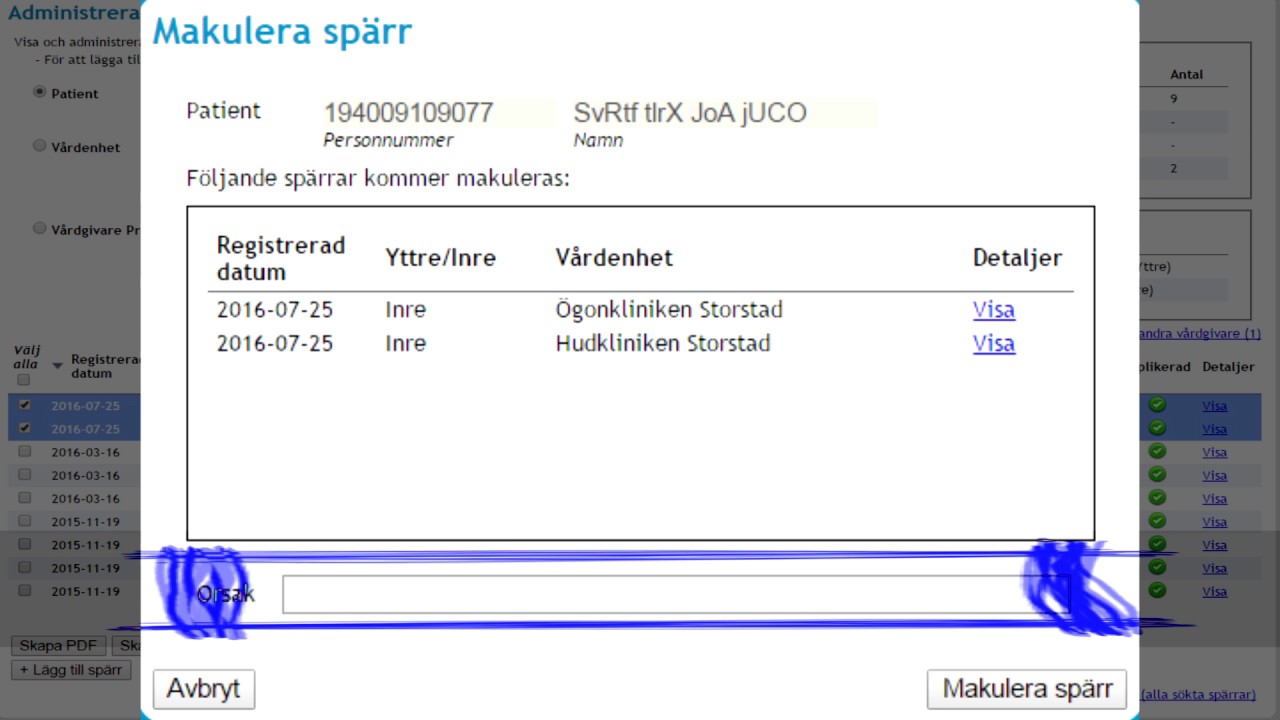This screenshot has height=720, width=1280.
Task: Select the Vårdenhet radio button
Action: (40, 146)
